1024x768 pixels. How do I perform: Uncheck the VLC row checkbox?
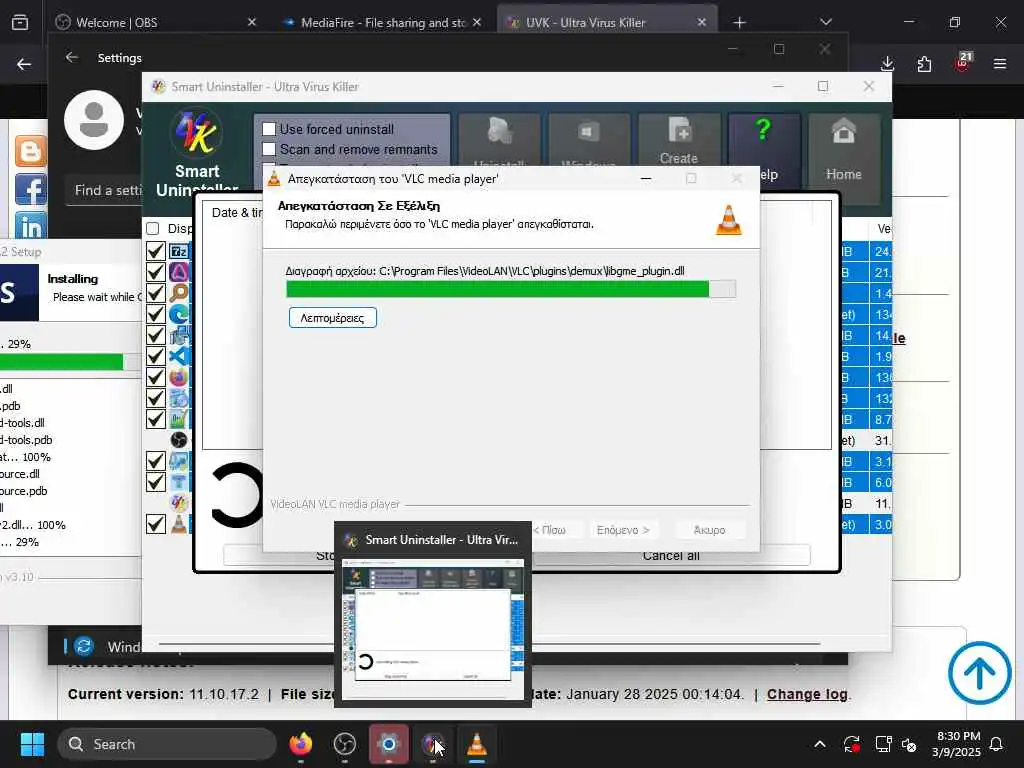155,524
